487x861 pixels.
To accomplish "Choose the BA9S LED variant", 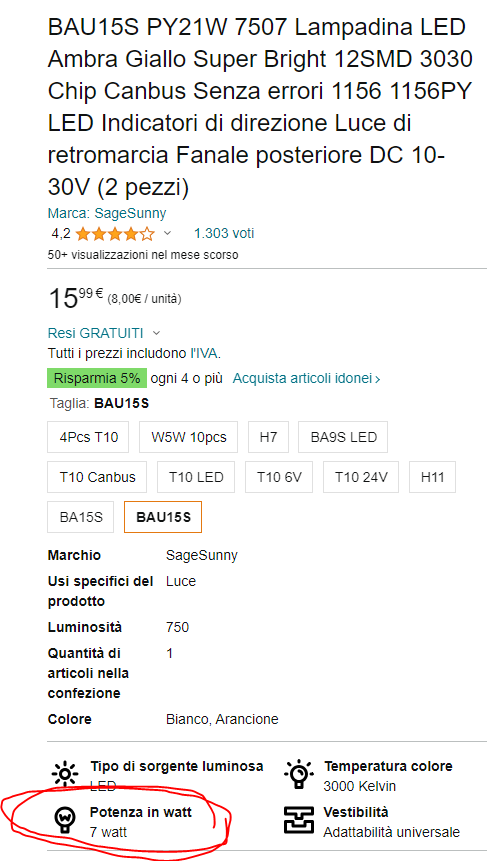I will (343, 437).
